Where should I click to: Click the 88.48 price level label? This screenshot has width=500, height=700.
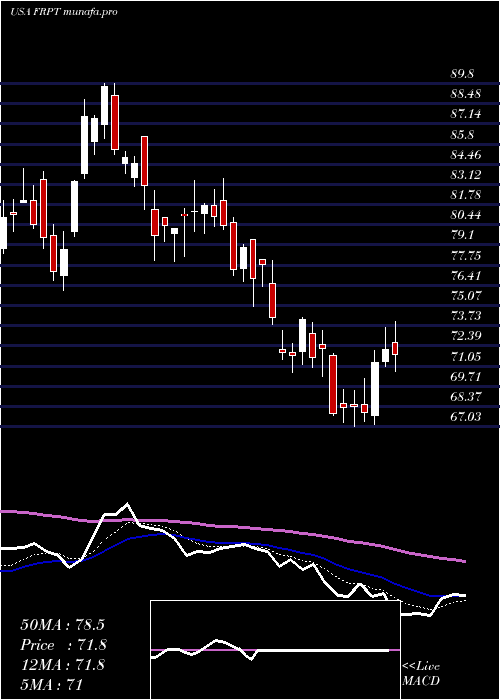click(x=466, y=94)
